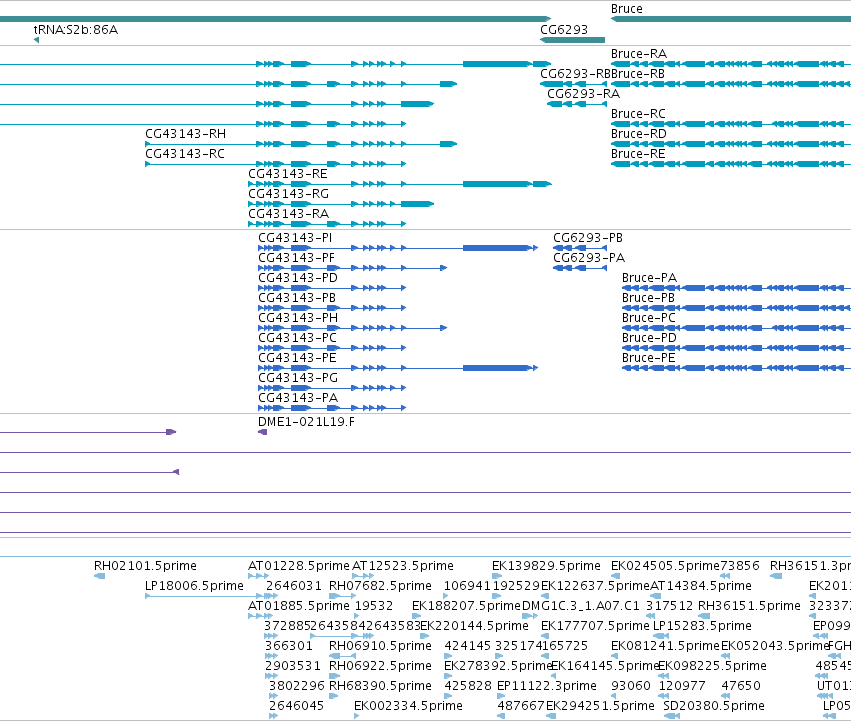Select the LP15283.5prime EST label
The width and height of the screenshot is (851, 721).
pyautogui.click(x=702, y=626)
